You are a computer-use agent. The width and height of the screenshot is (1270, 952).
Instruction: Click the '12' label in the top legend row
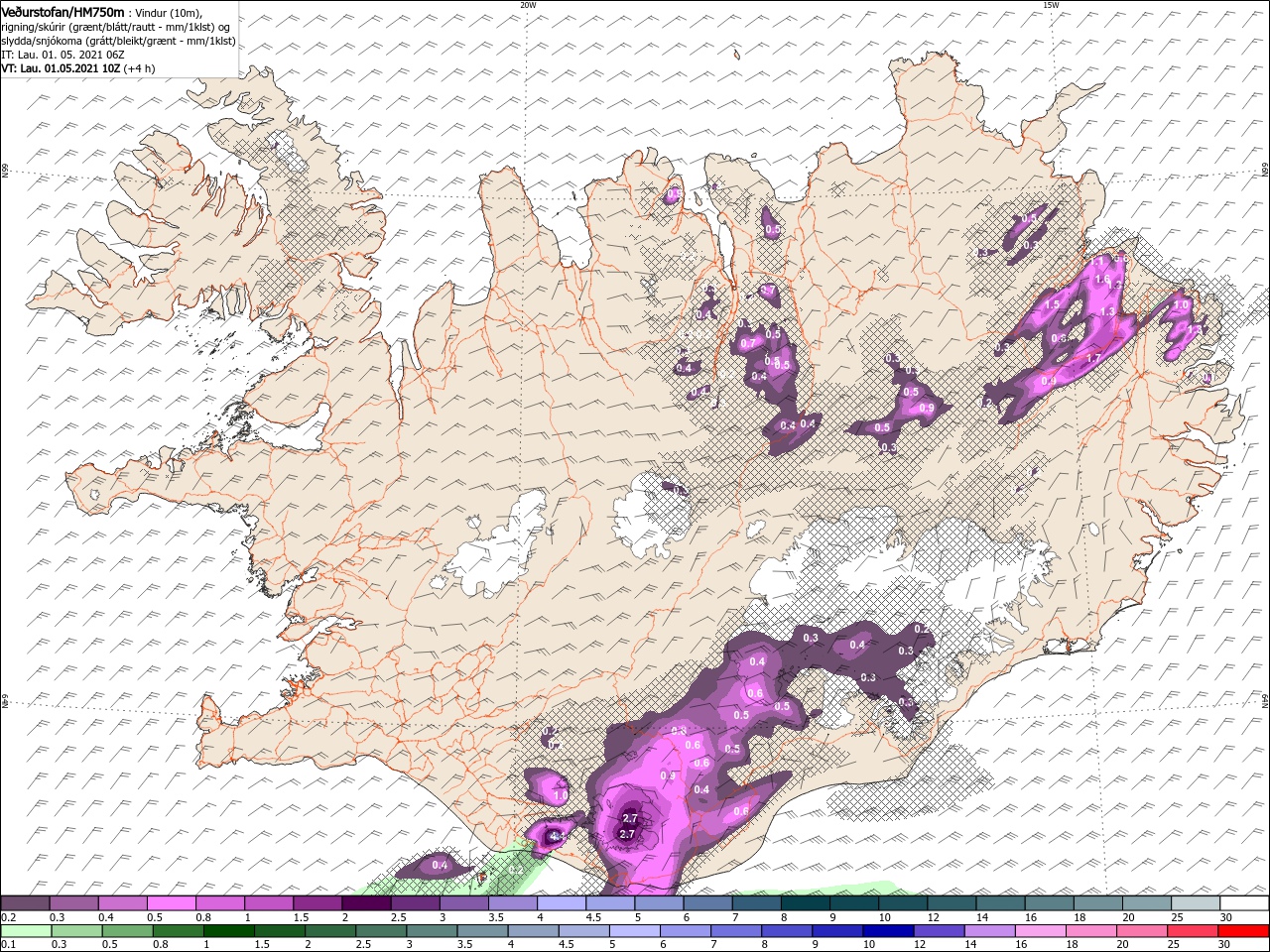click(934, 917)
